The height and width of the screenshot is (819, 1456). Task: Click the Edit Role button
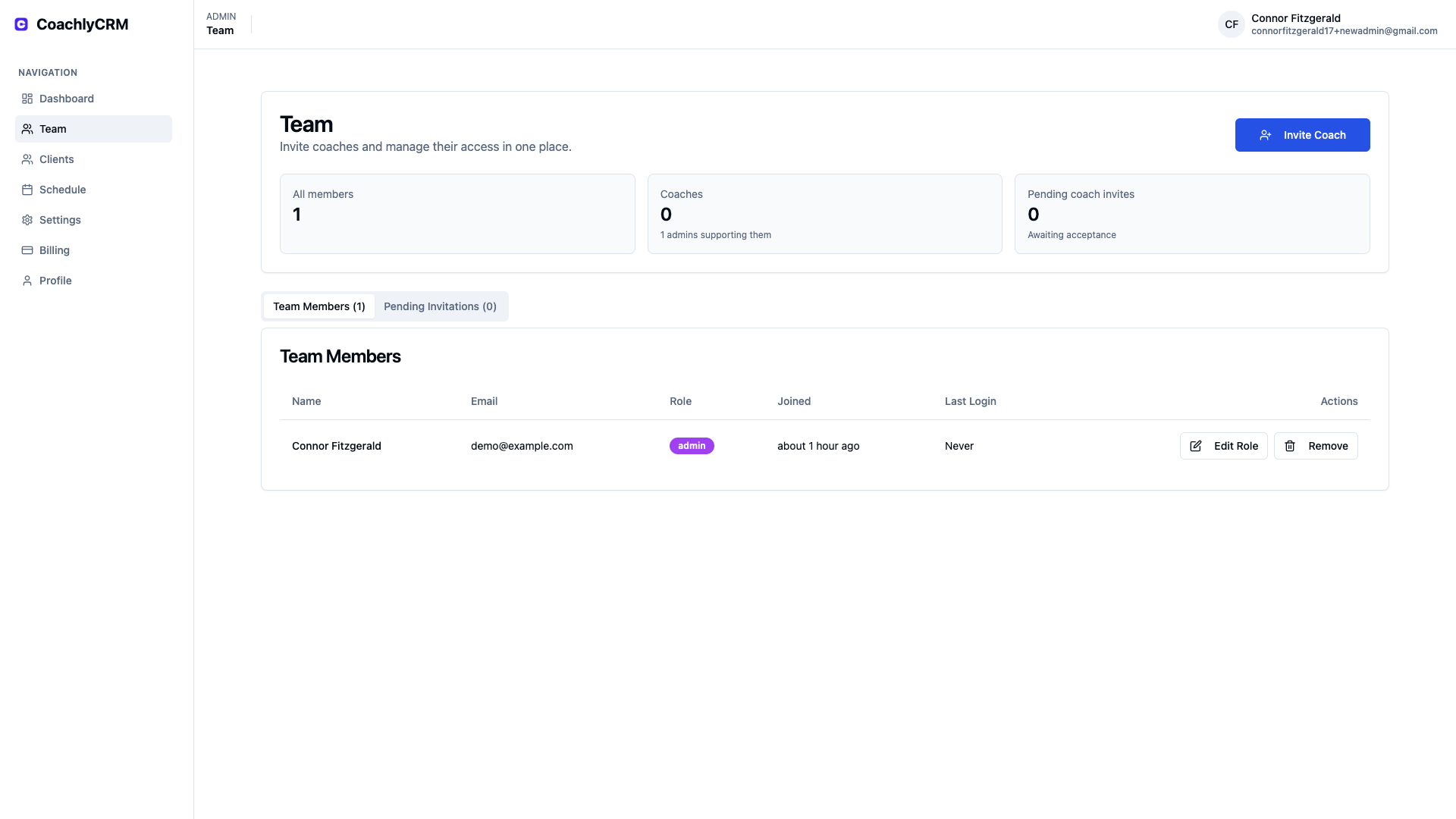tap(1223, 446)
